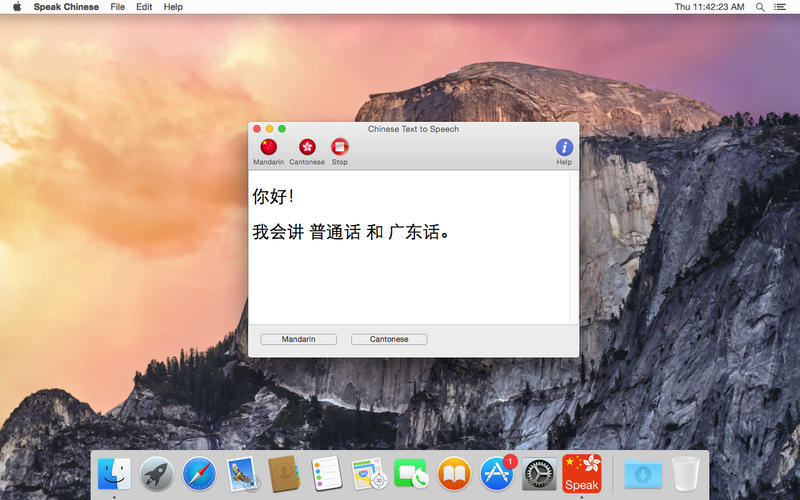Viewport: 800px width, 500px height.
Task: Open the Help menu in menu bar
Action: pyautogui.click(x=173, y=7)
